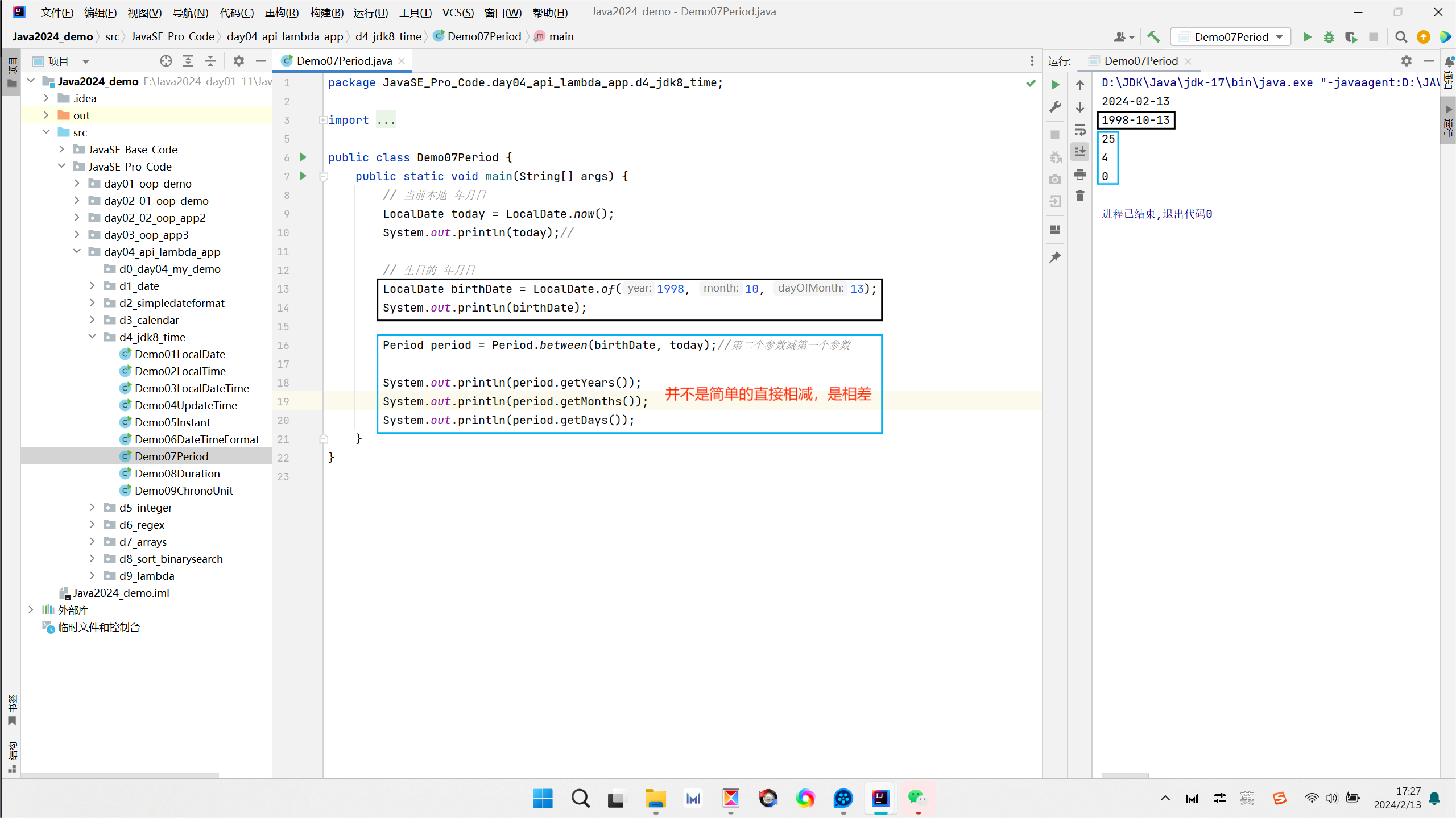This screenshot has height=818, width=1456.
Task: Select opened file locate target icon
Action: point(166,61)
